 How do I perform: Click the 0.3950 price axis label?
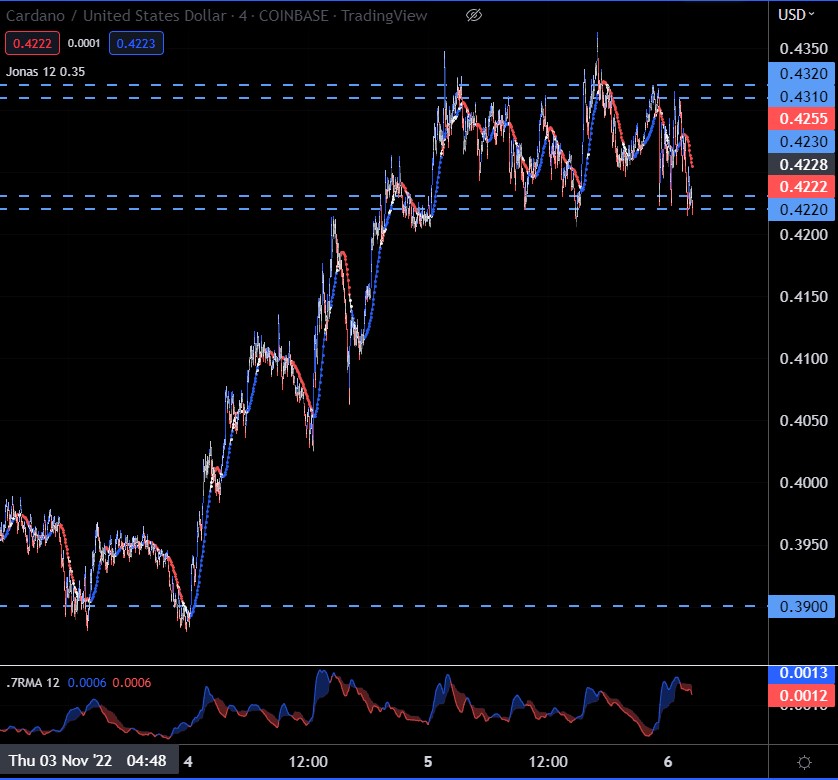pos(803,545)
